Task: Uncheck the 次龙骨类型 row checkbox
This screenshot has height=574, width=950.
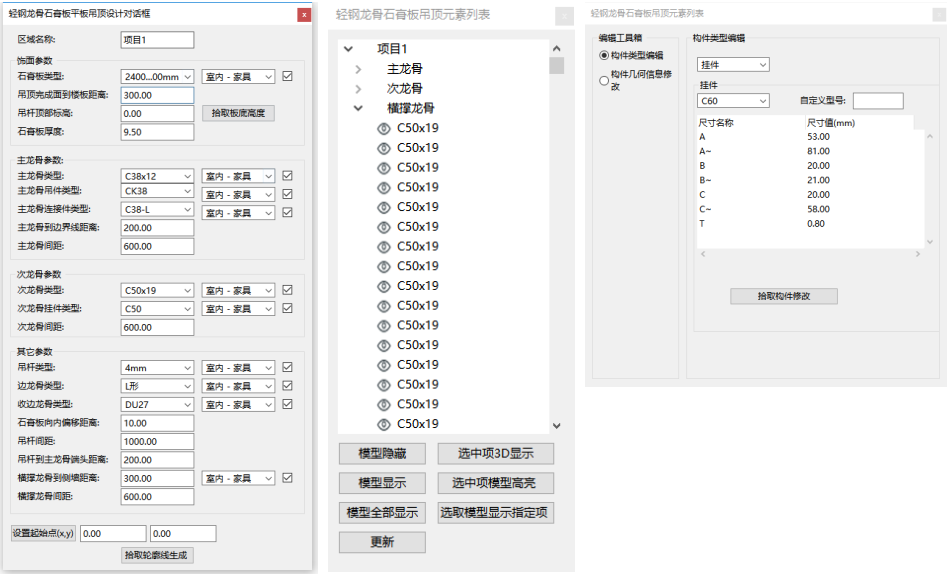Action: pyautogui.click(x=288, y=290)
